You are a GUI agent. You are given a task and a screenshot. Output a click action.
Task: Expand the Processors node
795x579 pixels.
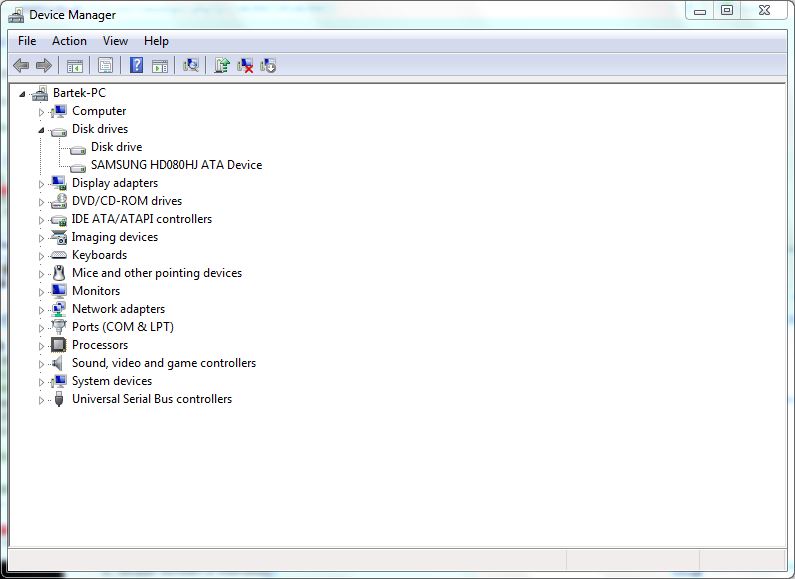[42, 346]
